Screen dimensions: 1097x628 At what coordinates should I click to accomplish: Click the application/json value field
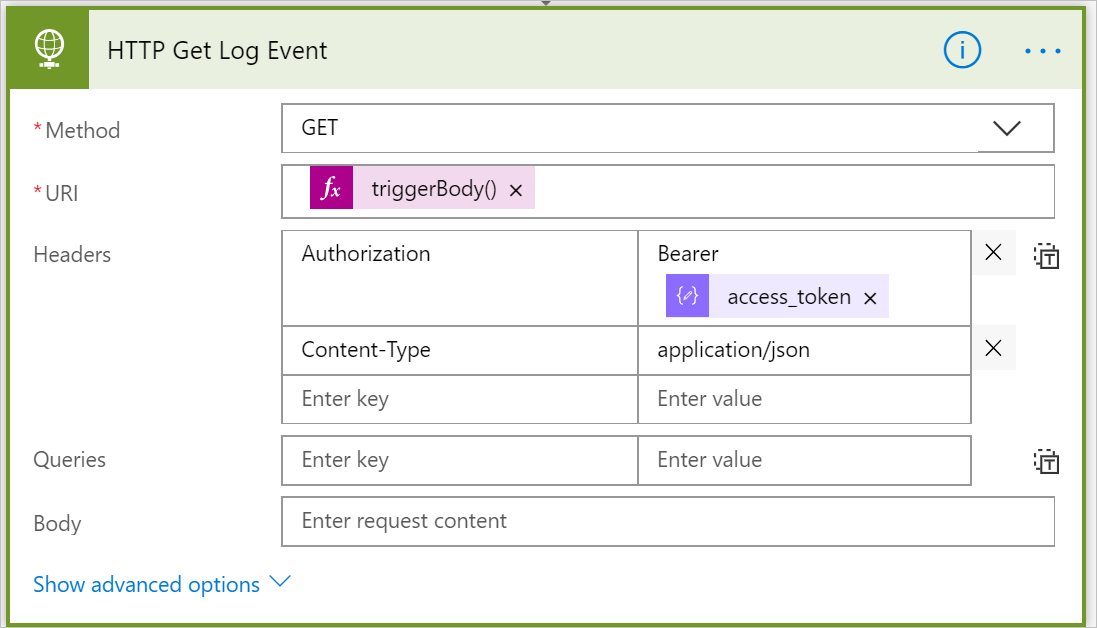pyautogui.click(x=803, y=350)
